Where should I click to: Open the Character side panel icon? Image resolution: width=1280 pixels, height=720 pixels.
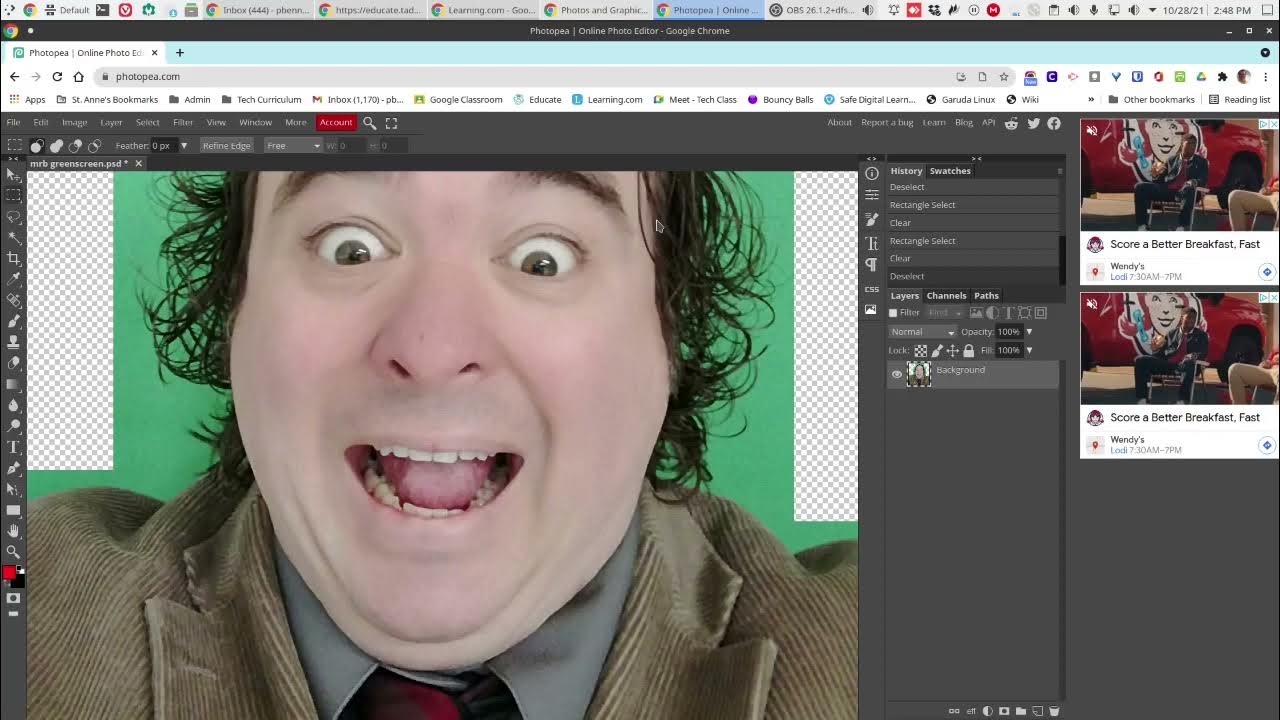click(871, 243)
